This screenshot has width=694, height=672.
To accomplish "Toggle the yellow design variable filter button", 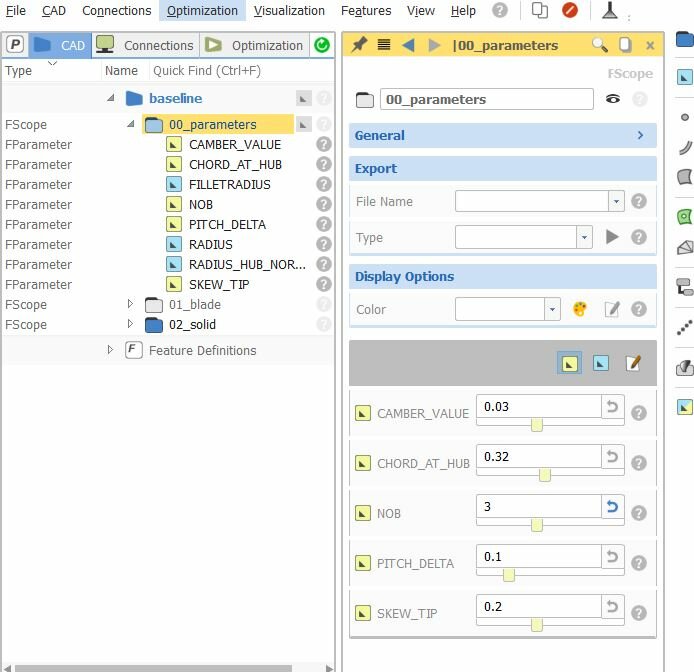I will click(568, 364).
